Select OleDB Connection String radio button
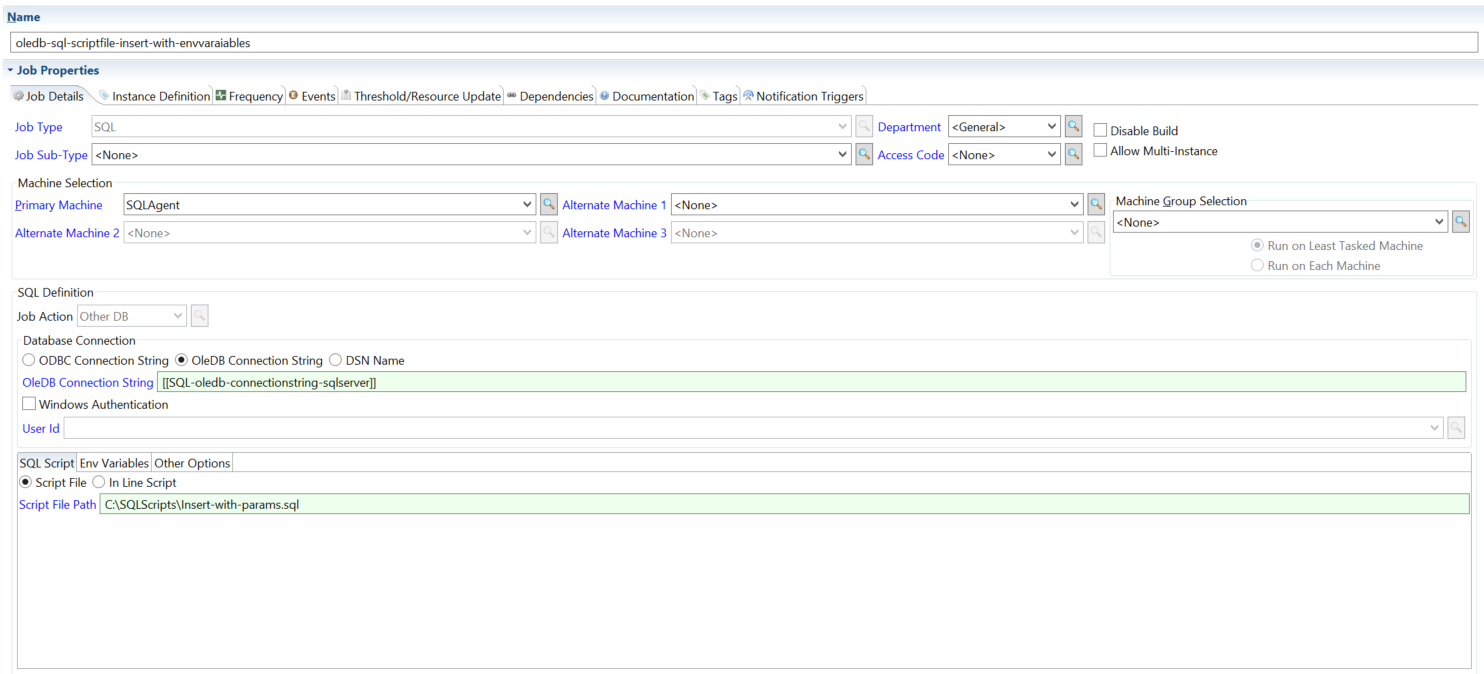This screenshot has width=1484, height=674. [181, 360]
